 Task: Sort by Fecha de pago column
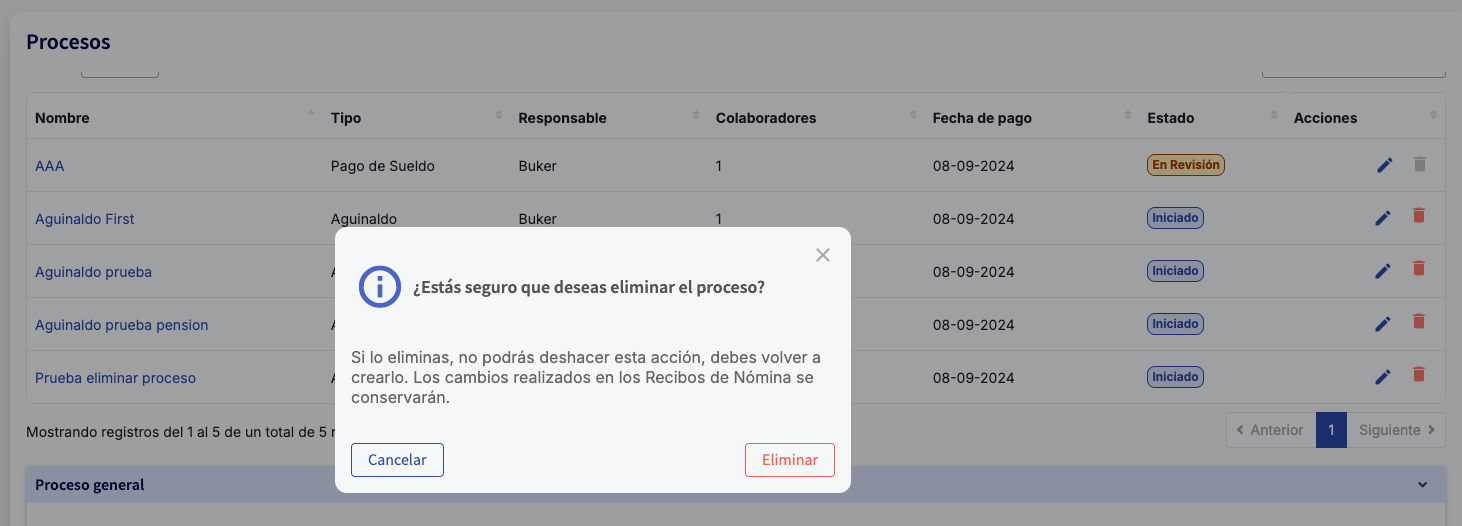pyautogui.click(x=981, y=118)
